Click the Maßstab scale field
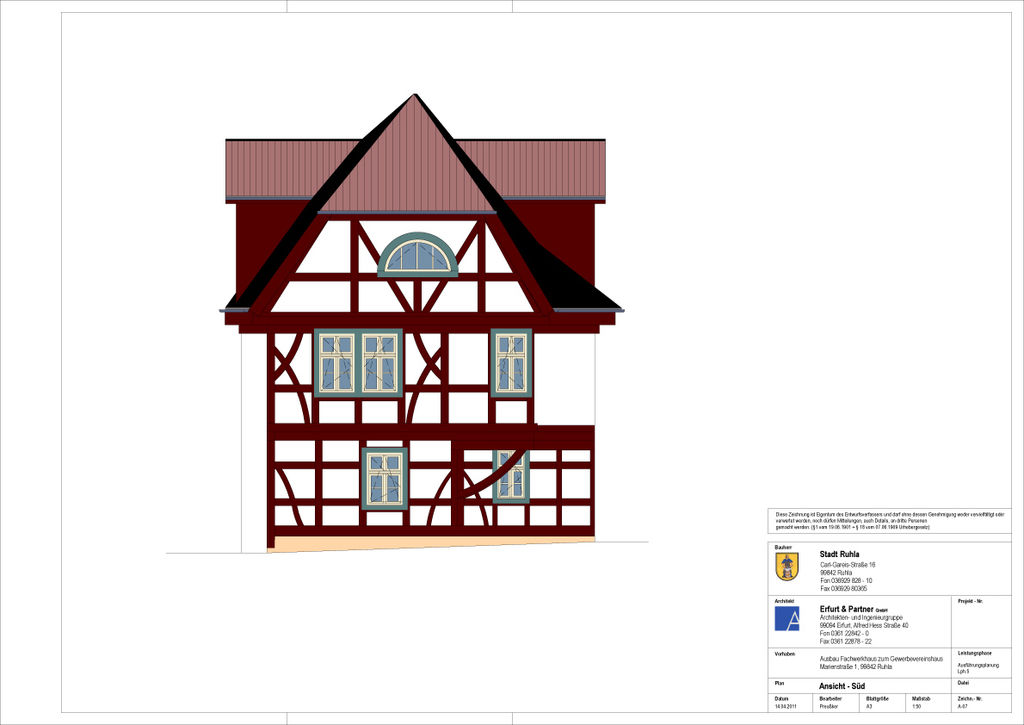The image size is (1024, 725). click(x=920, y=702)
